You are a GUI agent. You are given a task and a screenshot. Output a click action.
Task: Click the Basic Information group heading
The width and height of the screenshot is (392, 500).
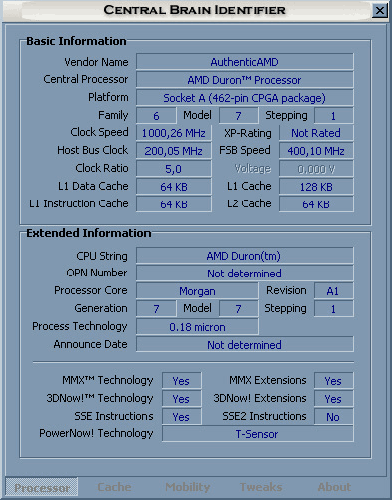pos(76,41)
